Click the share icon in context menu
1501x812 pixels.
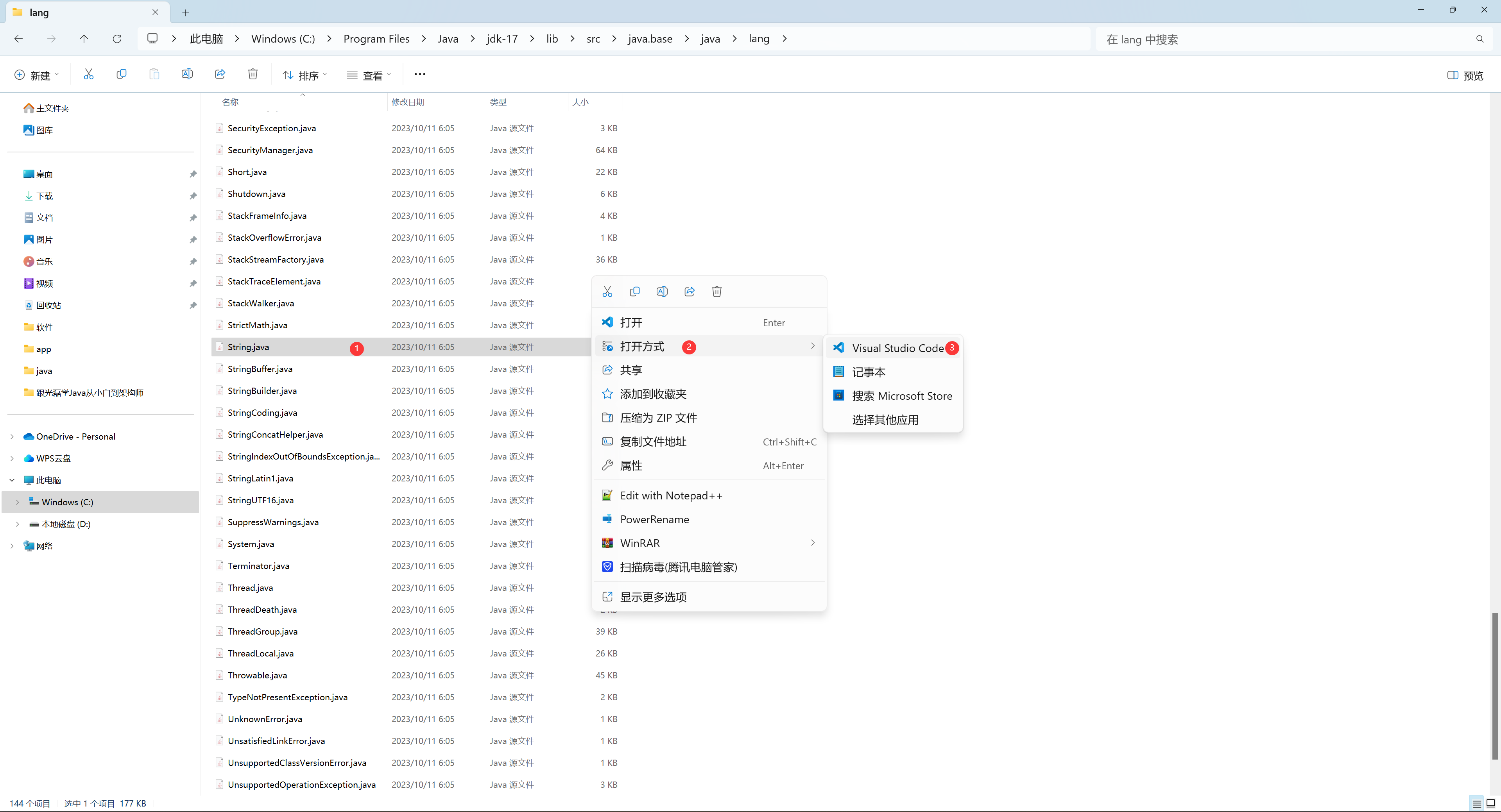tap(690, 291)
